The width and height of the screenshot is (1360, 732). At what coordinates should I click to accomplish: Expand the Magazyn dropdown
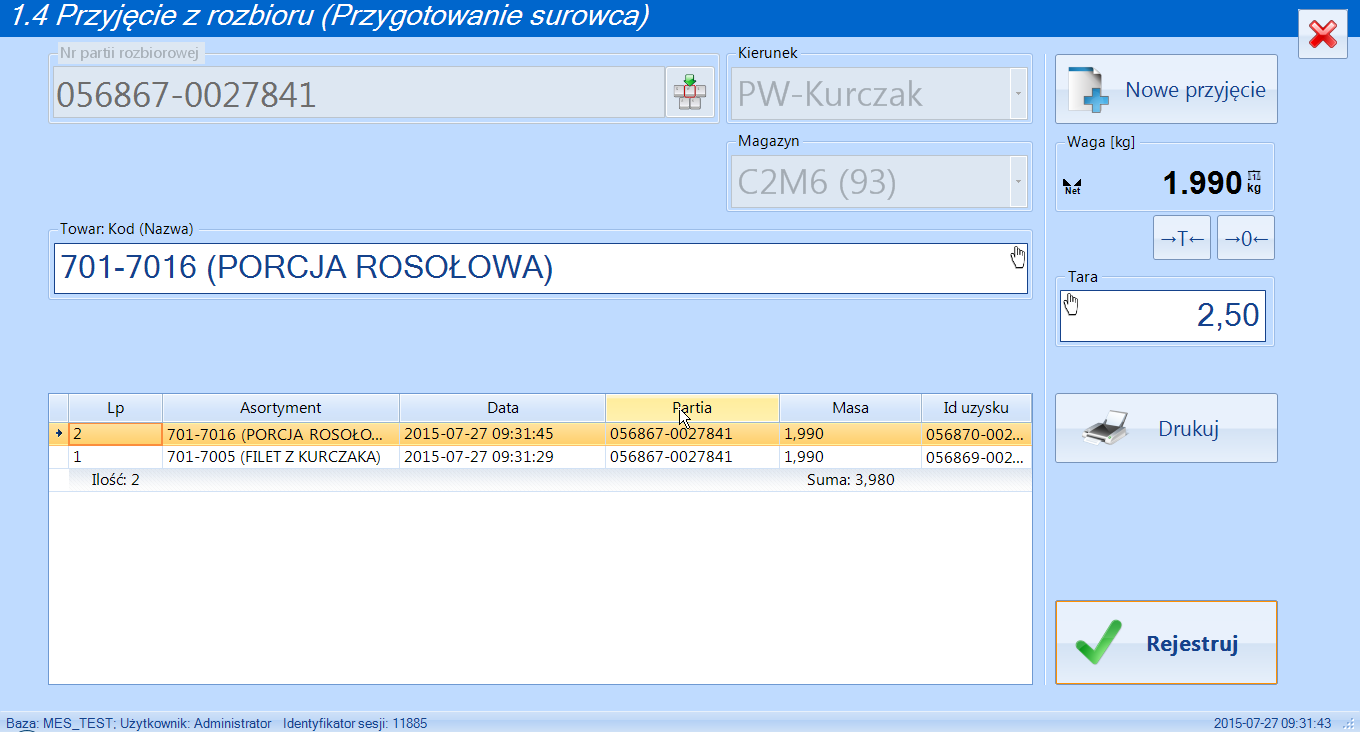tap(1018, 183)
